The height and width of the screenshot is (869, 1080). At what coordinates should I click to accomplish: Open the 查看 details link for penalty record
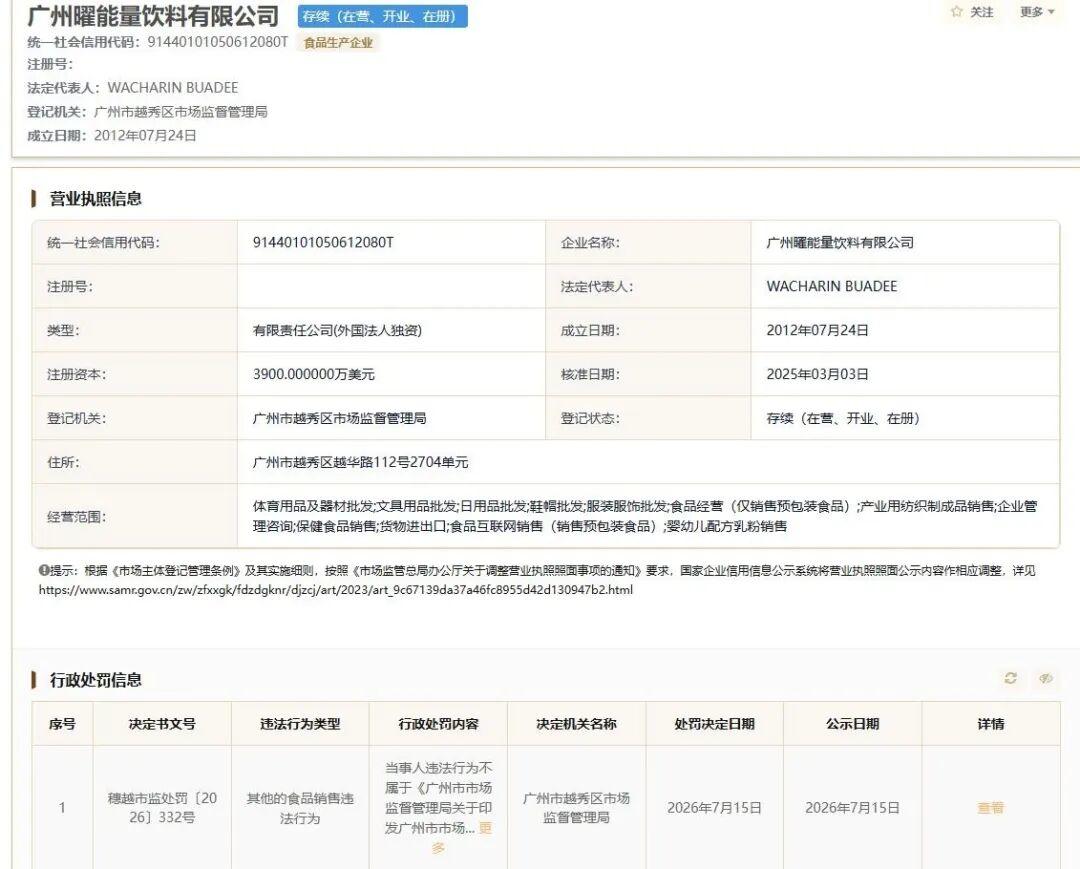click(x=990, y=808)
